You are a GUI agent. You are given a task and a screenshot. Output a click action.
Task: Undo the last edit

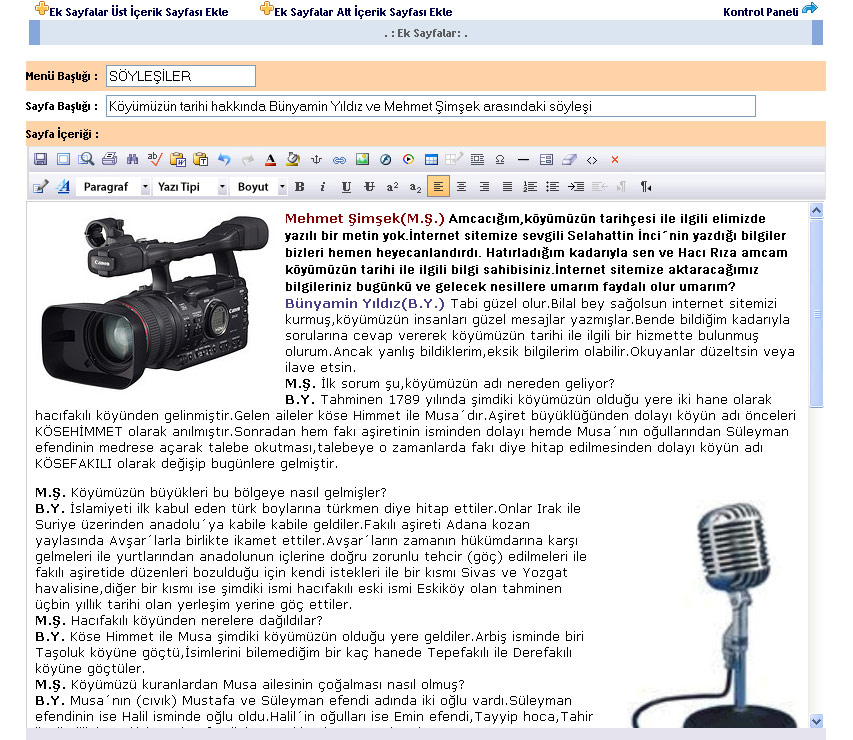[x=224, y=159]
